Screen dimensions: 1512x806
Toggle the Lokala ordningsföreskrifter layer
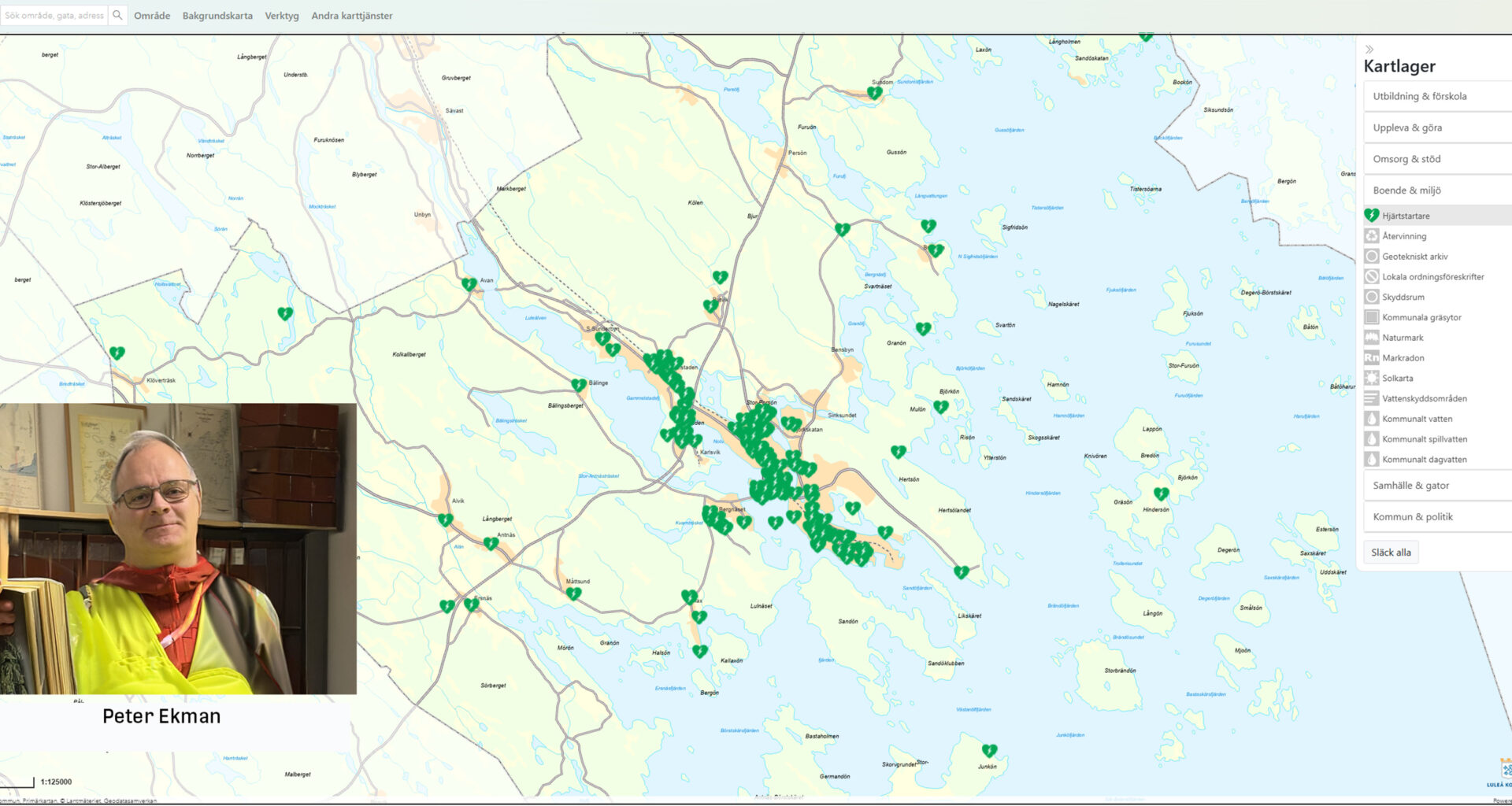[1373, 276]
